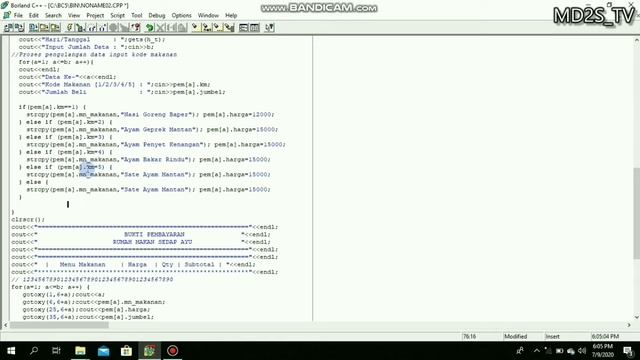Click the Nasi Goreng Baper strcpy line
The height and width of the screenshot is (360, 640).
point(150,115)
